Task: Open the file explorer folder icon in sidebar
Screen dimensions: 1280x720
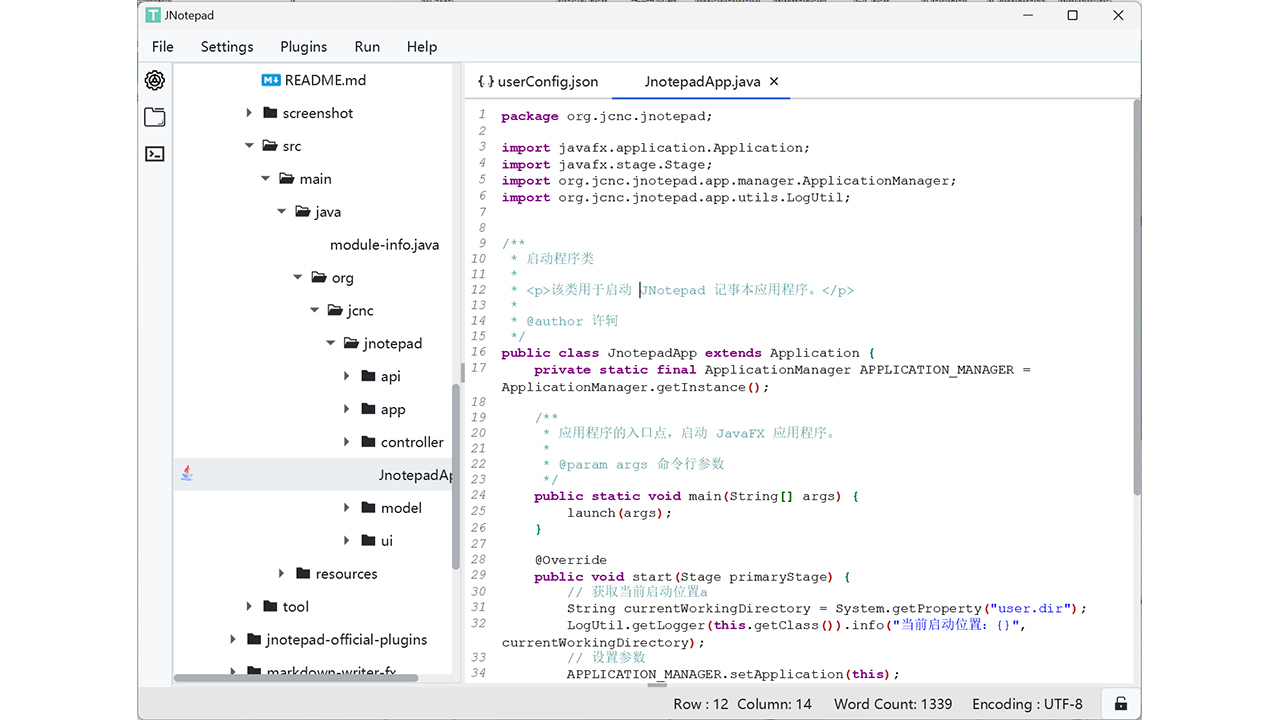Action: [x=154, y=117]
